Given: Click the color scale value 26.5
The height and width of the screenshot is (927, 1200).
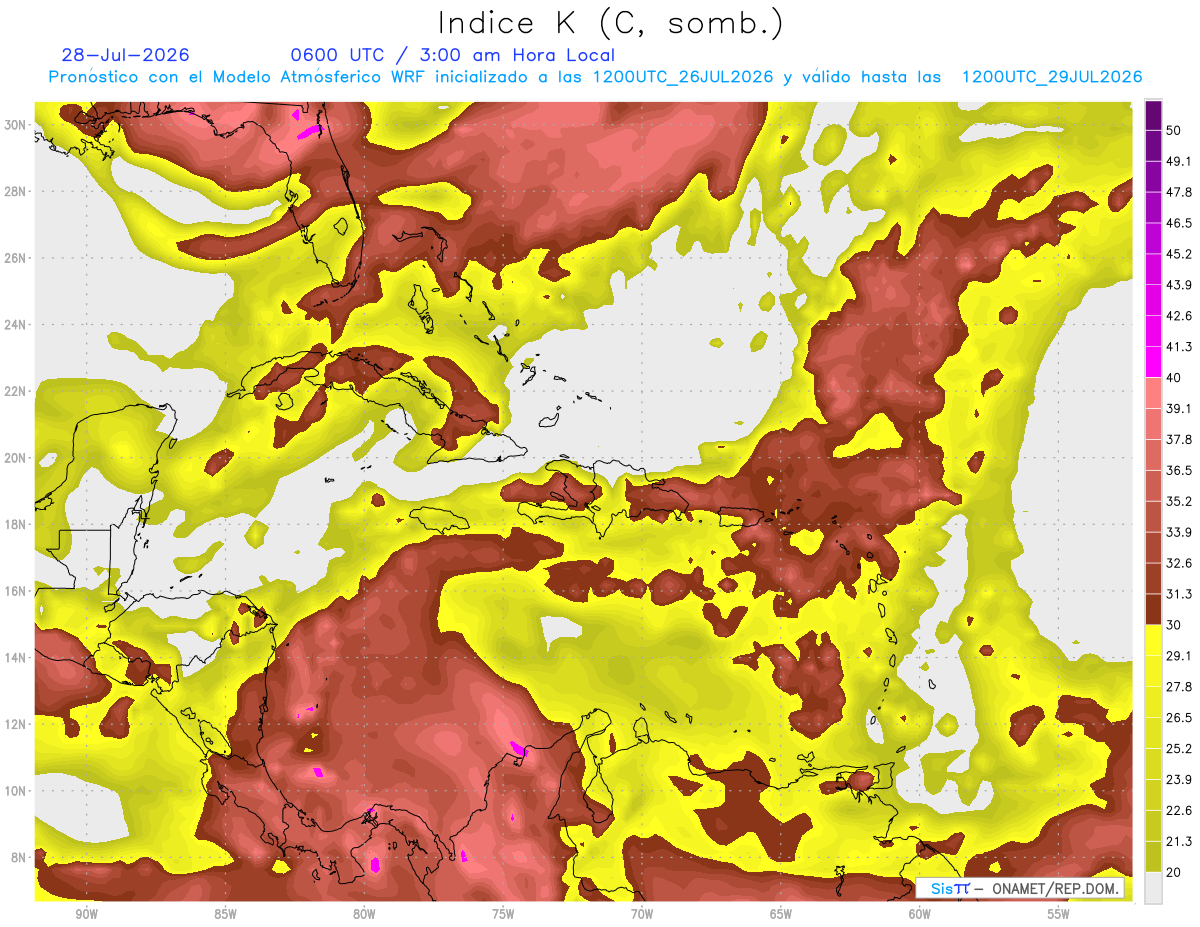Looking at the screenshot, I should (x=1178, y=718).
